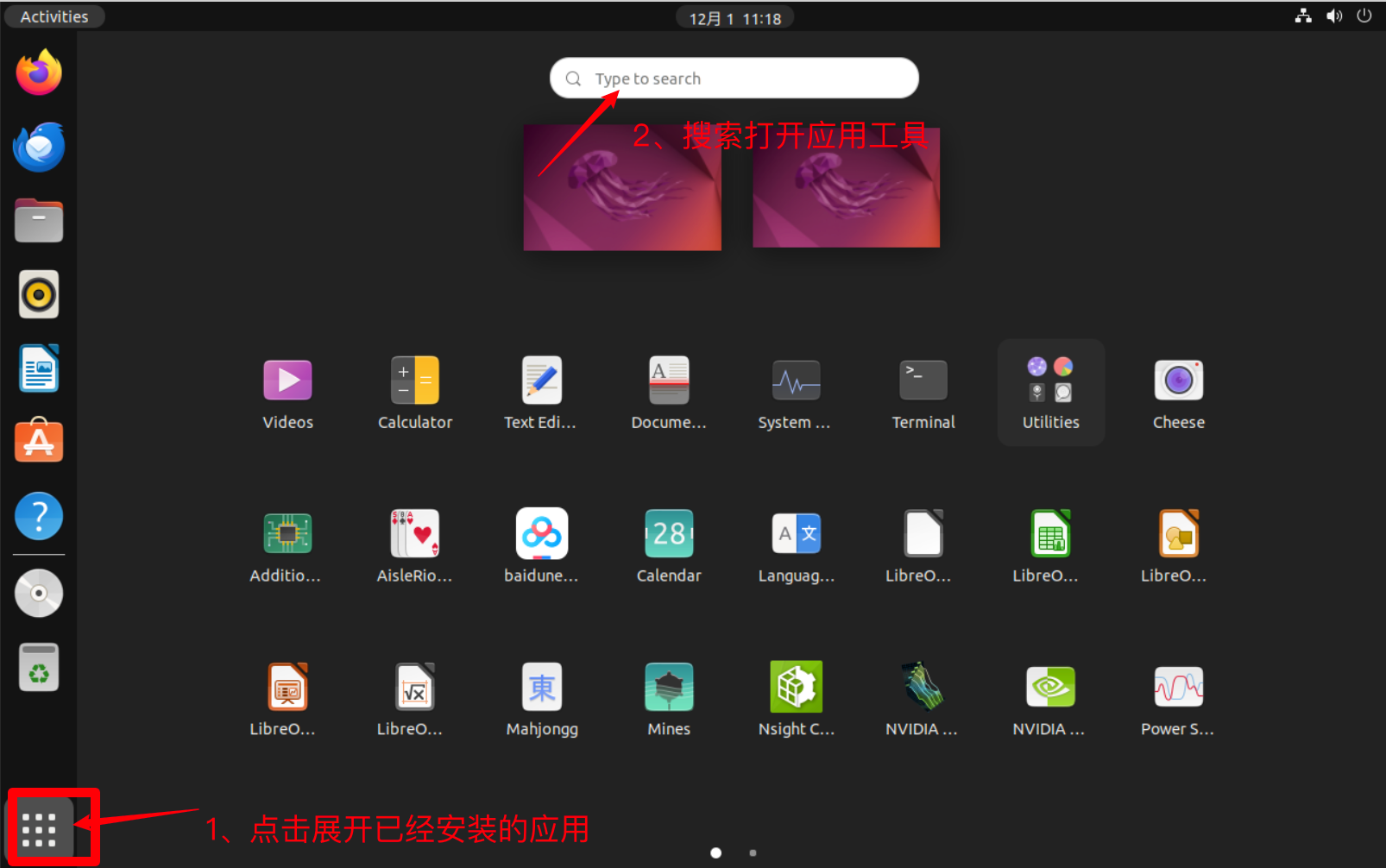This screenshot has height=868, width=1386.
Task: Open Thunderbird mail from the dock
Action: click(x=39, y=148)
